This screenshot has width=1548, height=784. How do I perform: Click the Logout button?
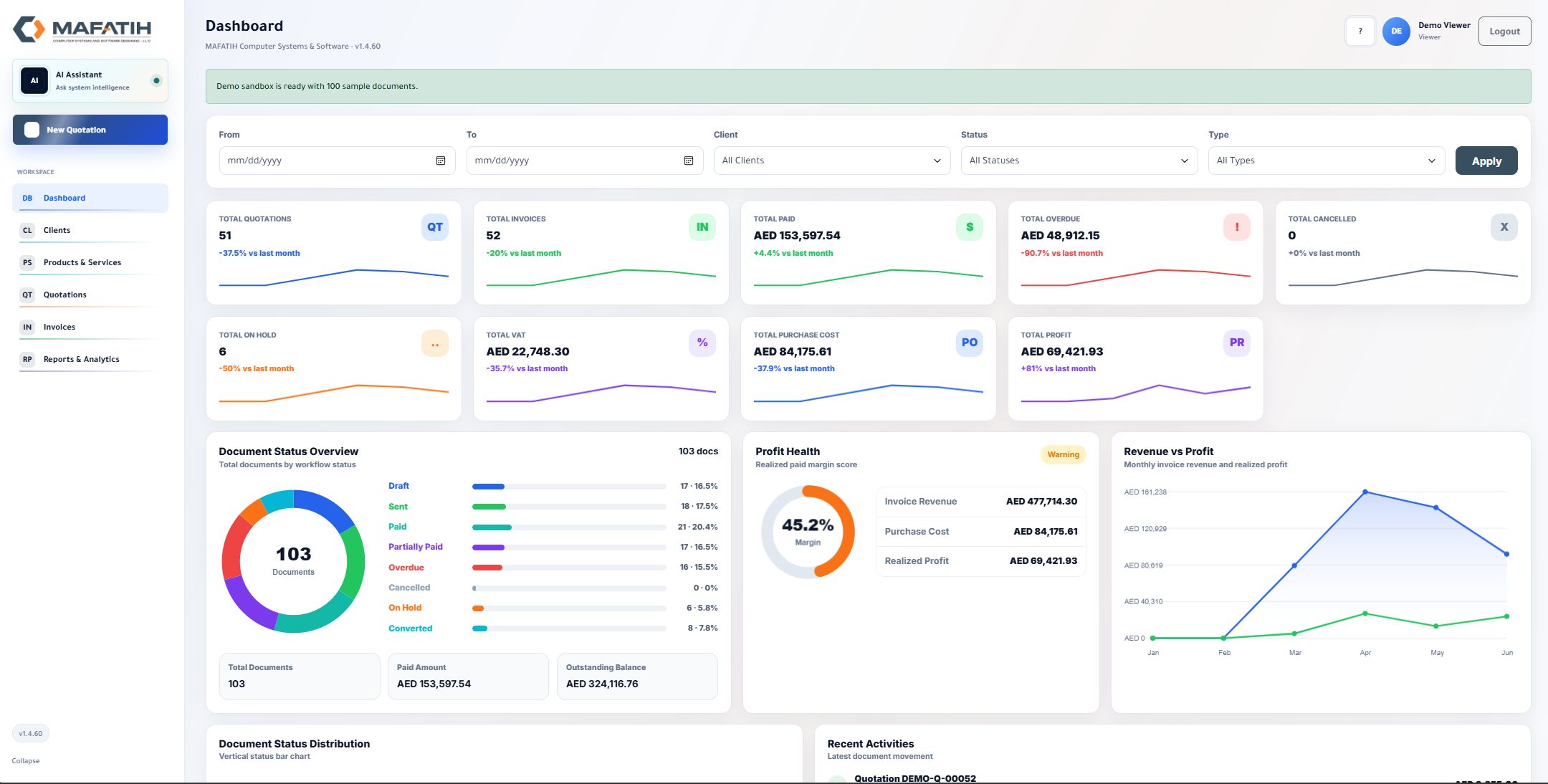pos(1504,31)
